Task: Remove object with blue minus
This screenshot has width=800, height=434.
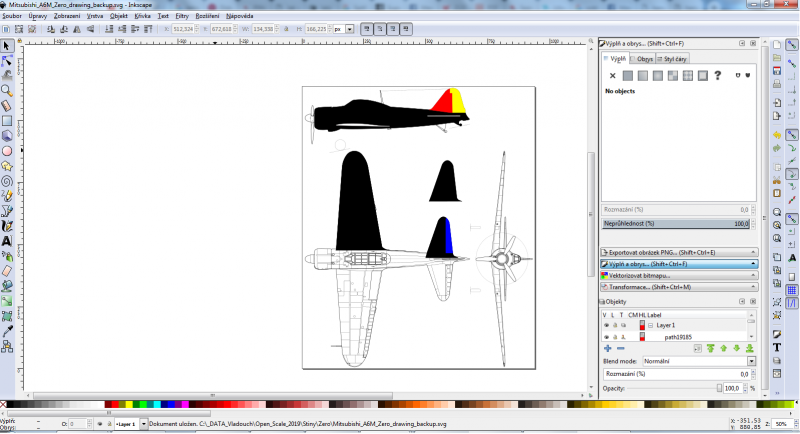Action: point(620,348)
